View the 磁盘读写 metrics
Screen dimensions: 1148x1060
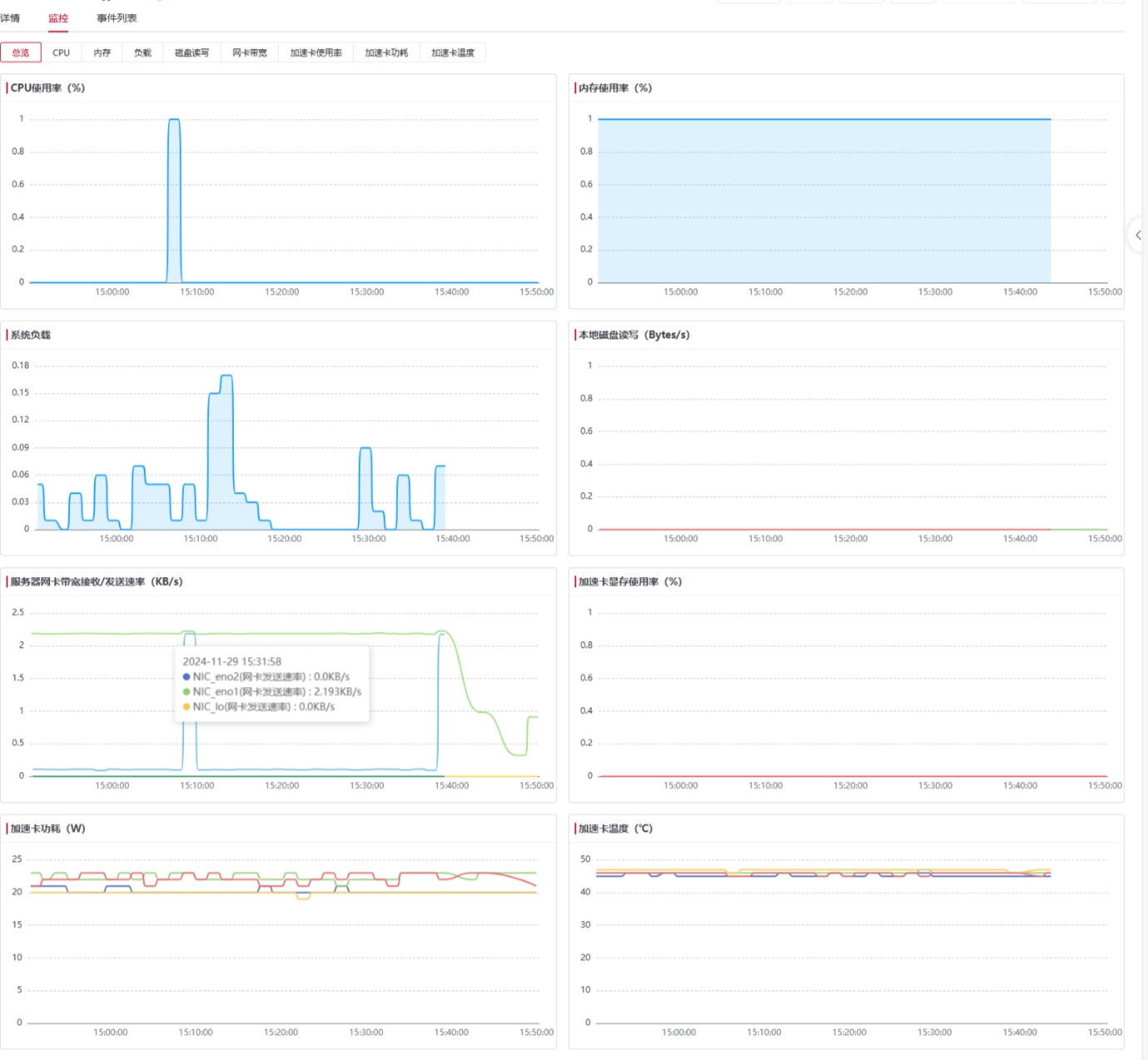click(191, 52)
